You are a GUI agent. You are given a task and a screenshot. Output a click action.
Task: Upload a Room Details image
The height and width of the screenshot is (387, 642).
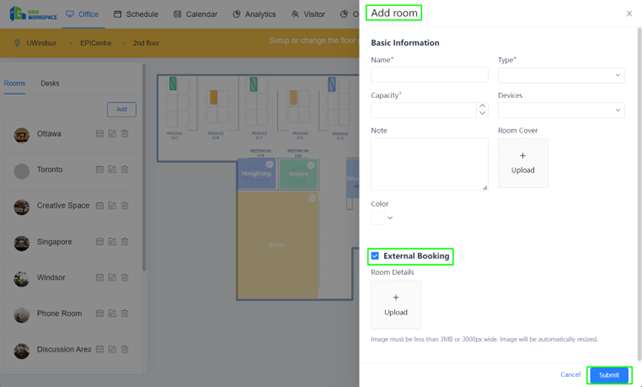(x=396, y=305)
